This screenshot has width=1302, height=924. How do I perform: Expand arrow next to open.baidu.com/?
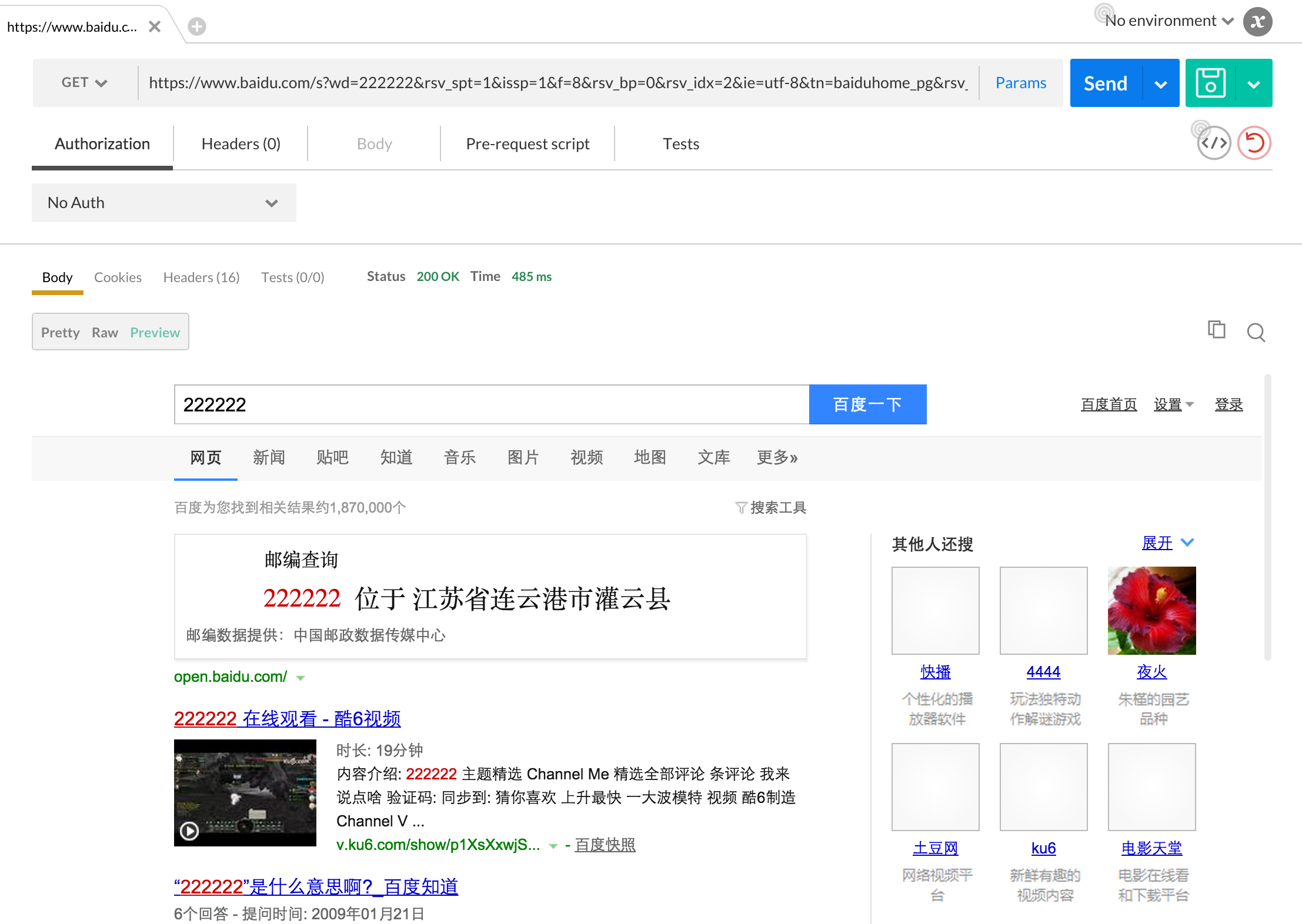tap(301, 678)
